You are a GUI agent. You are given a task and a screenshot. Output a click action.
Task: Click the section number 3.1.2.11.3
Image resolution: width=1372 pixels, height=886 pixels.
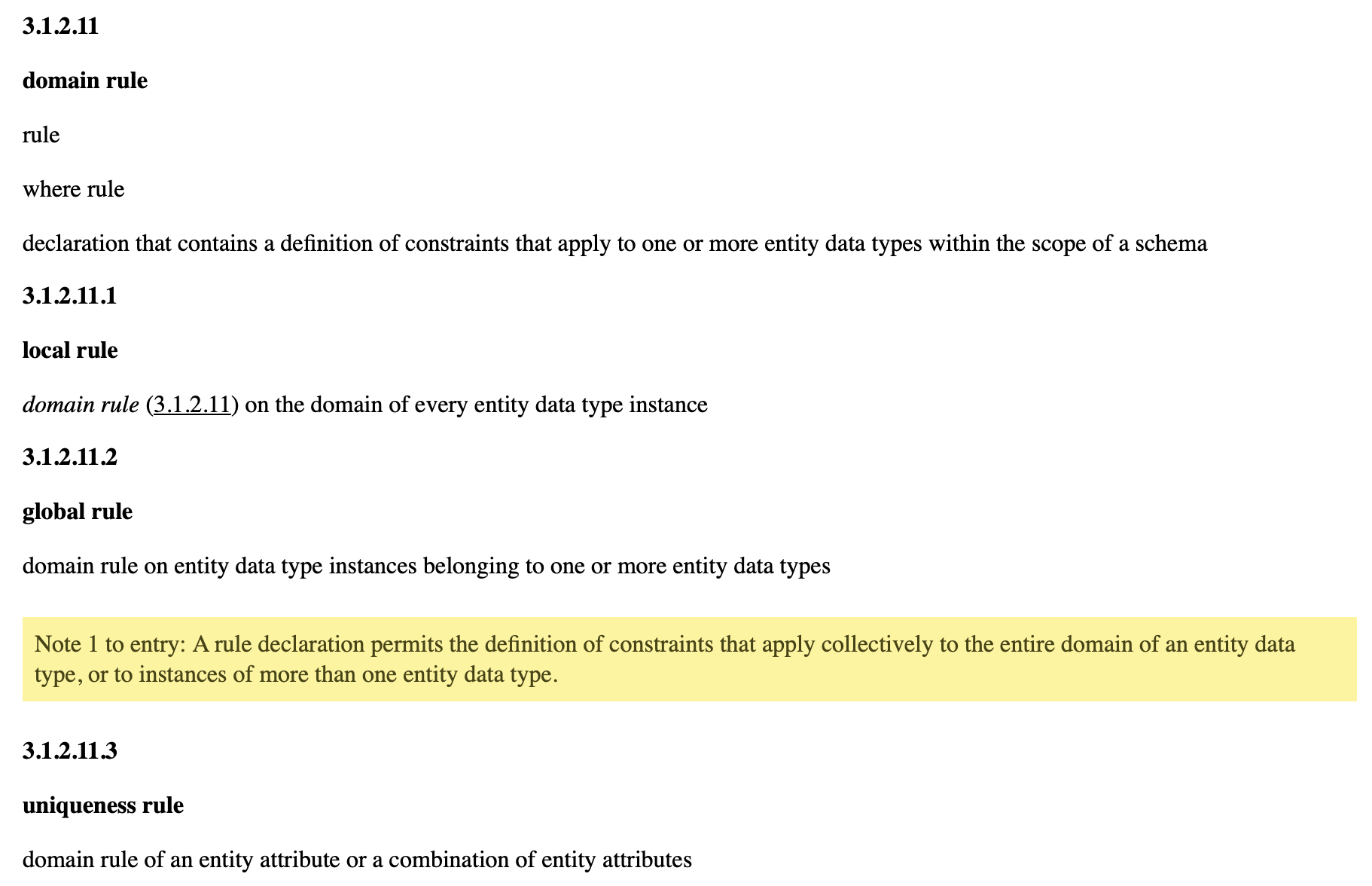pos(69,751)
